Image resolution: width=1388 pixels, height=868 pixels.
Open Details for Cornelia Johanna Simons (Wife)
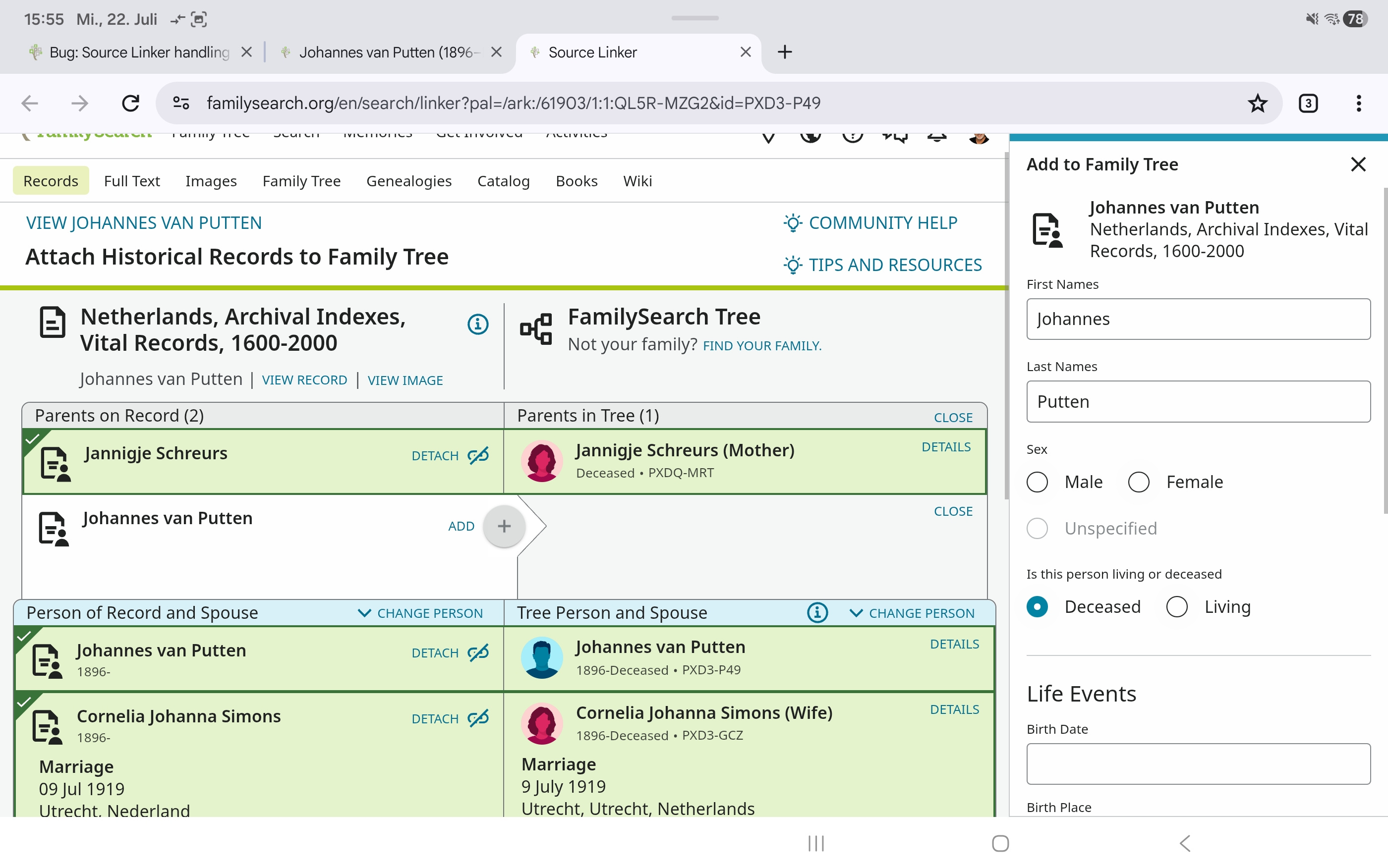(x=954, y=709)
